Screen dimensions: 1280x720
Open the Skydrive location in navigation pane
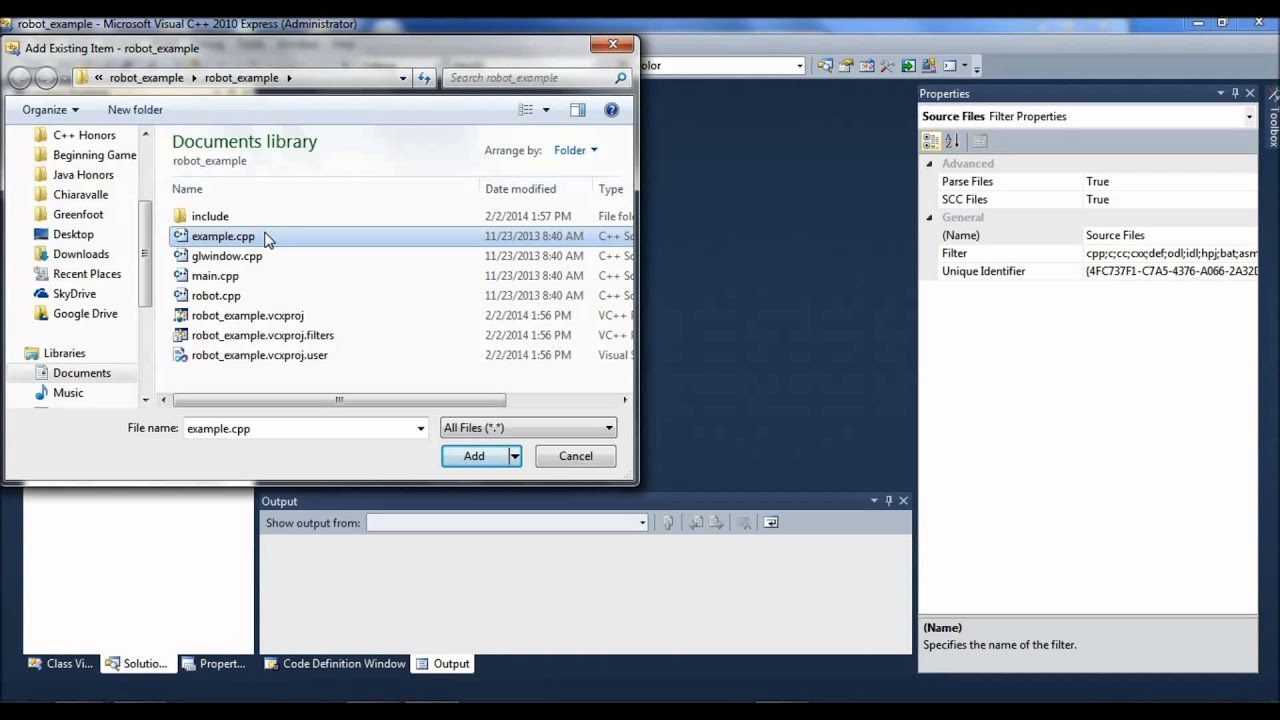(74, 294)
